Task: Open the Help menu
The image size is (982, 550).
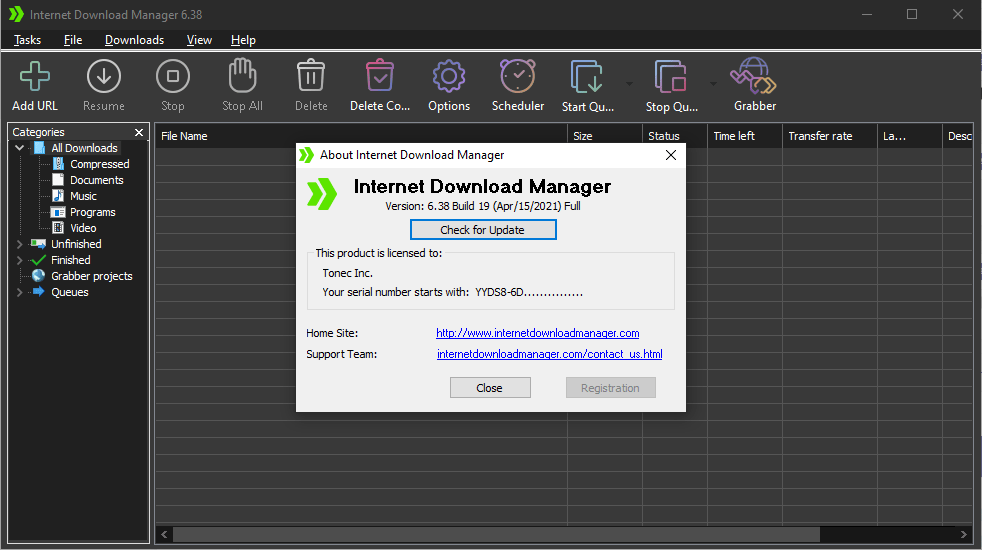Action: pos(243,40)
